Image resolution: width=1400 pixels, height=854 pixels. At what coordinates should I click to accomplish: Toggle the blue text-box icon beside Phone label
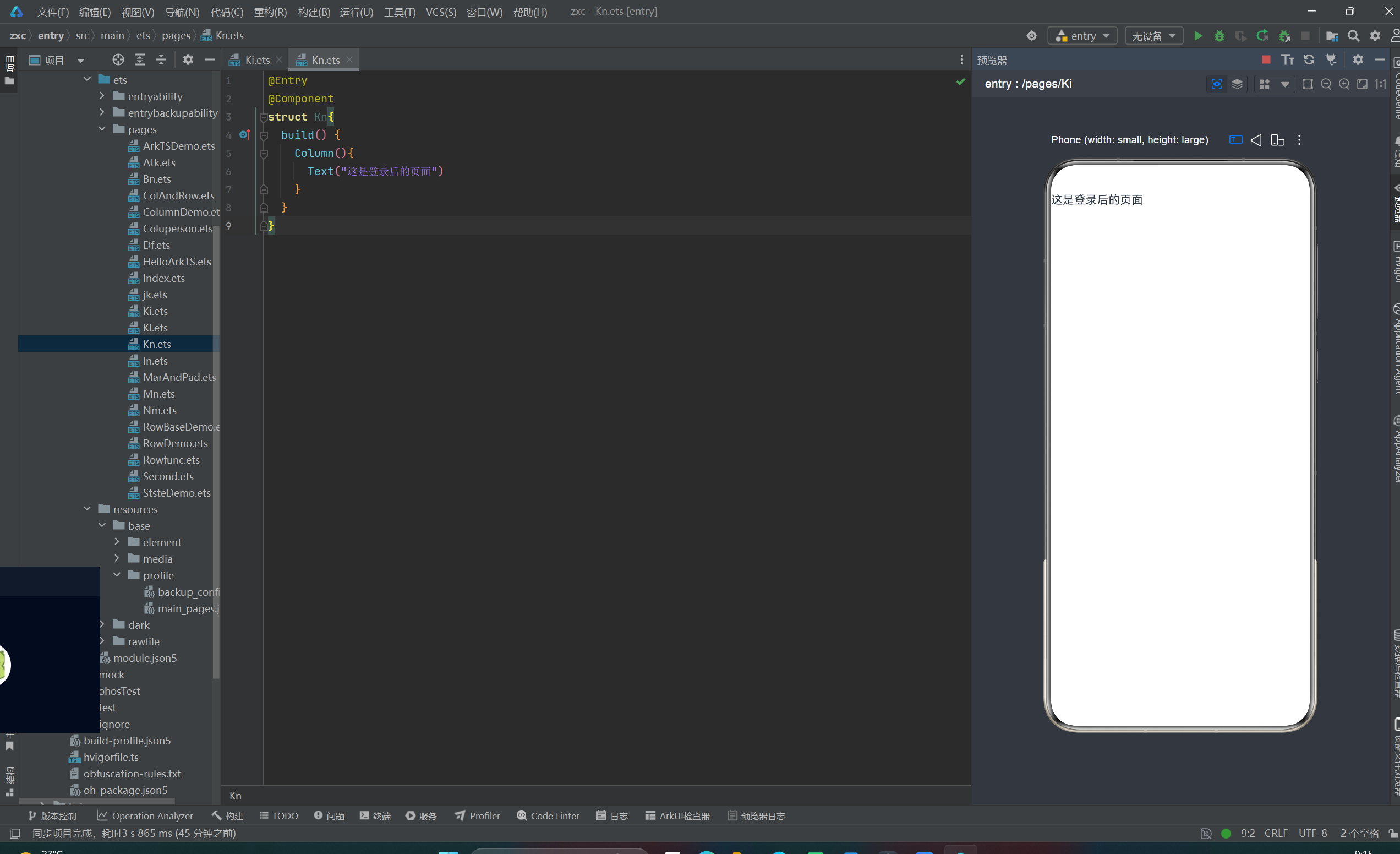1235,140
